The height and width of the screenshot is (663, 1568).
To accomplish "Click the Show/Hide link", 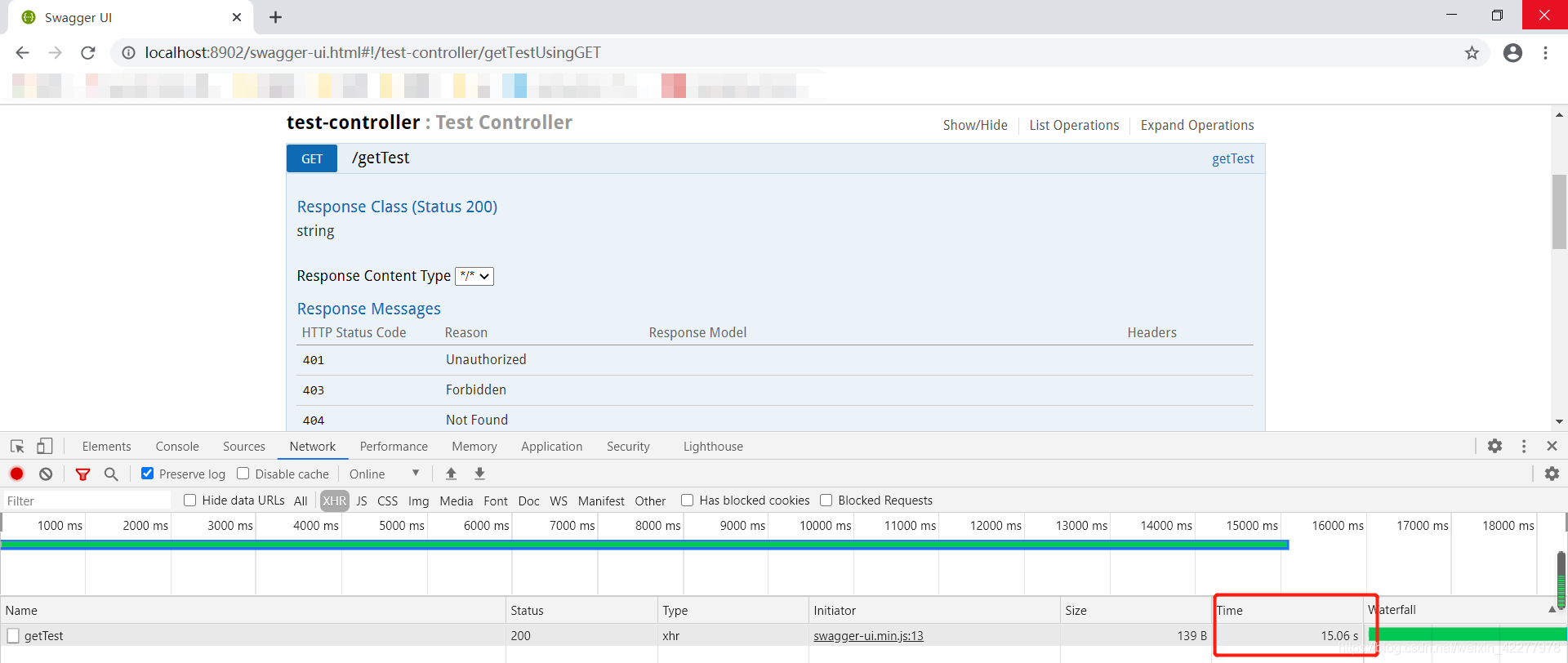I will coord(975,125).
